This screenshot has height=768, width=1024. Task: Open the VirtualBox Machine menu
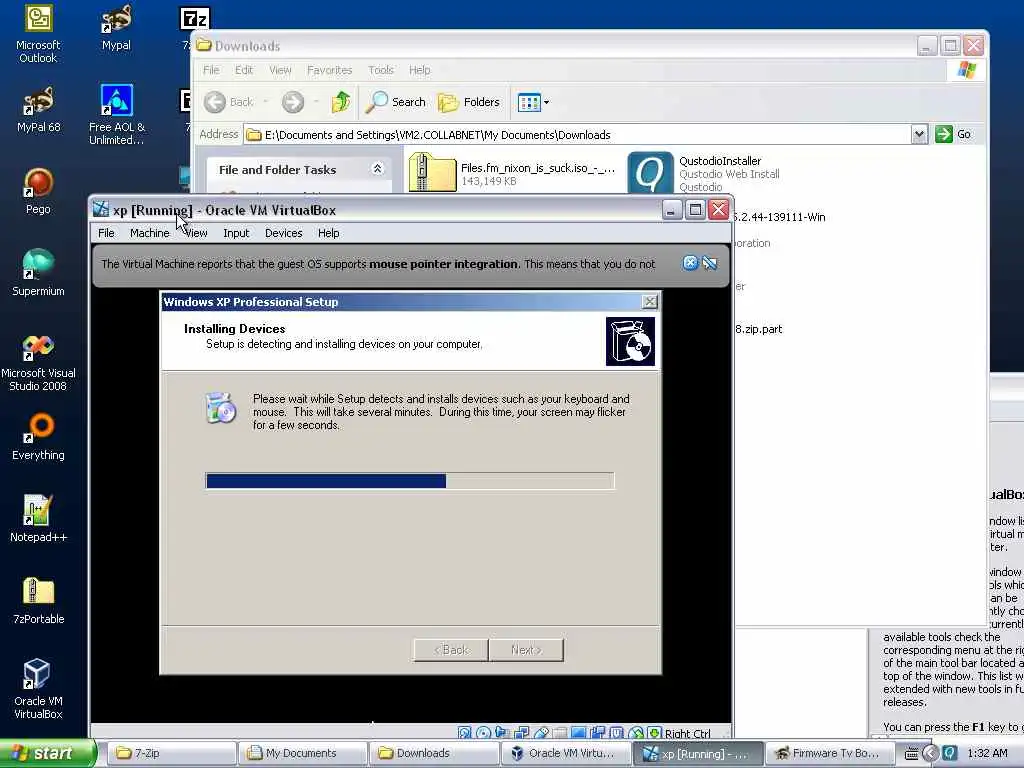coord(150,233)
